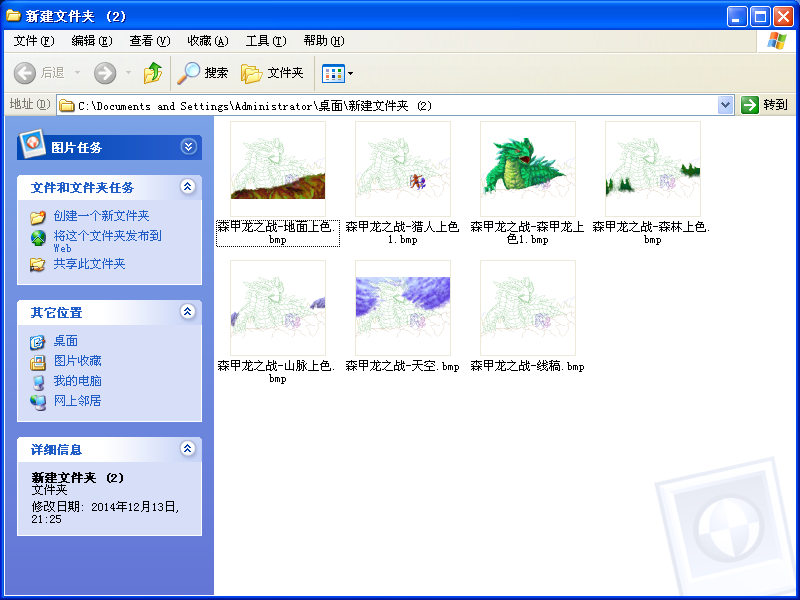Click the title bar folder icon
The width and height of the screenshot is (800, 600).
[x=13, y=16]
